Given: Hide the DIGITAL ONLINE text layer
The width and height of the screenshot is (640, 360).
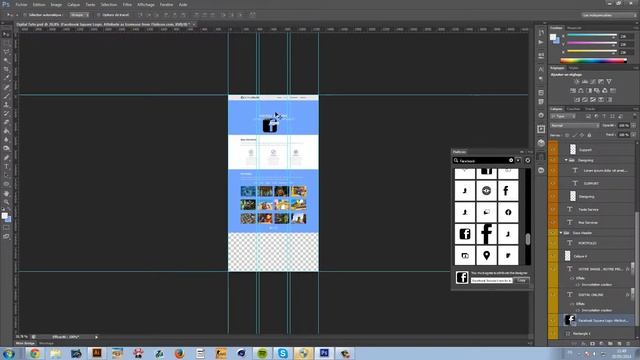Looking at the screenshot, I should pyautogui.click(x=553, y=294).
